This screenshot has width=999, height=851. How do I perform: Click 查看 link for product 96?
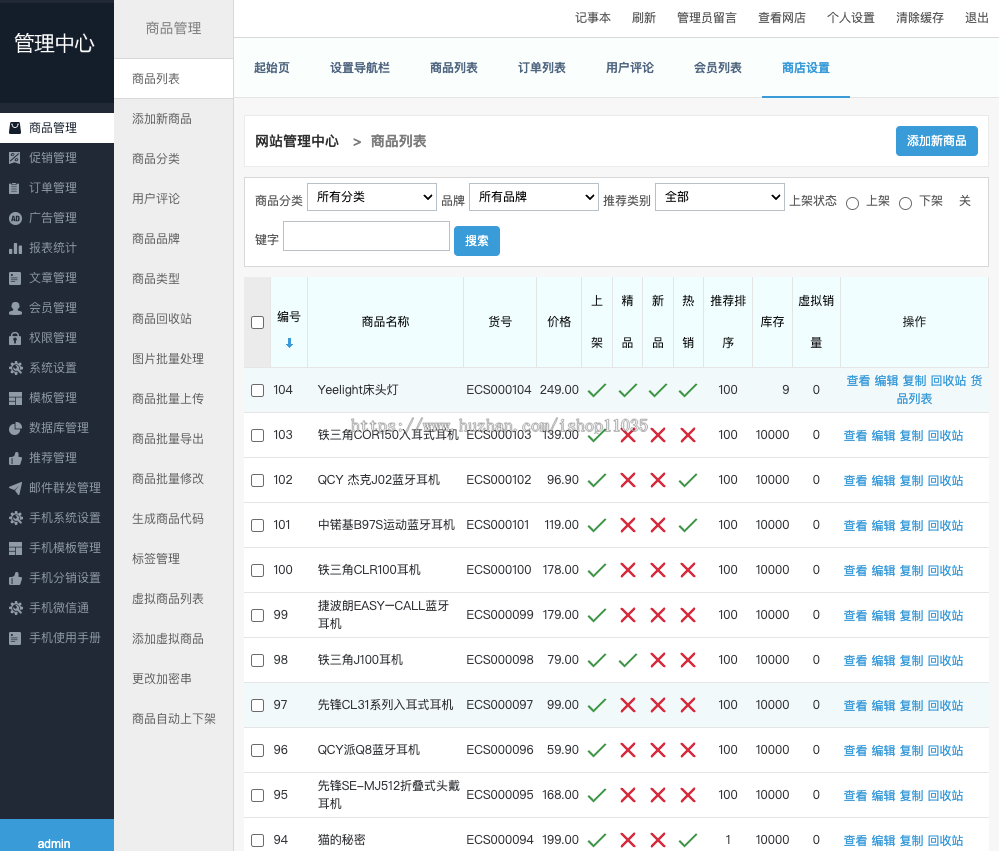click(x=855, y=750)
